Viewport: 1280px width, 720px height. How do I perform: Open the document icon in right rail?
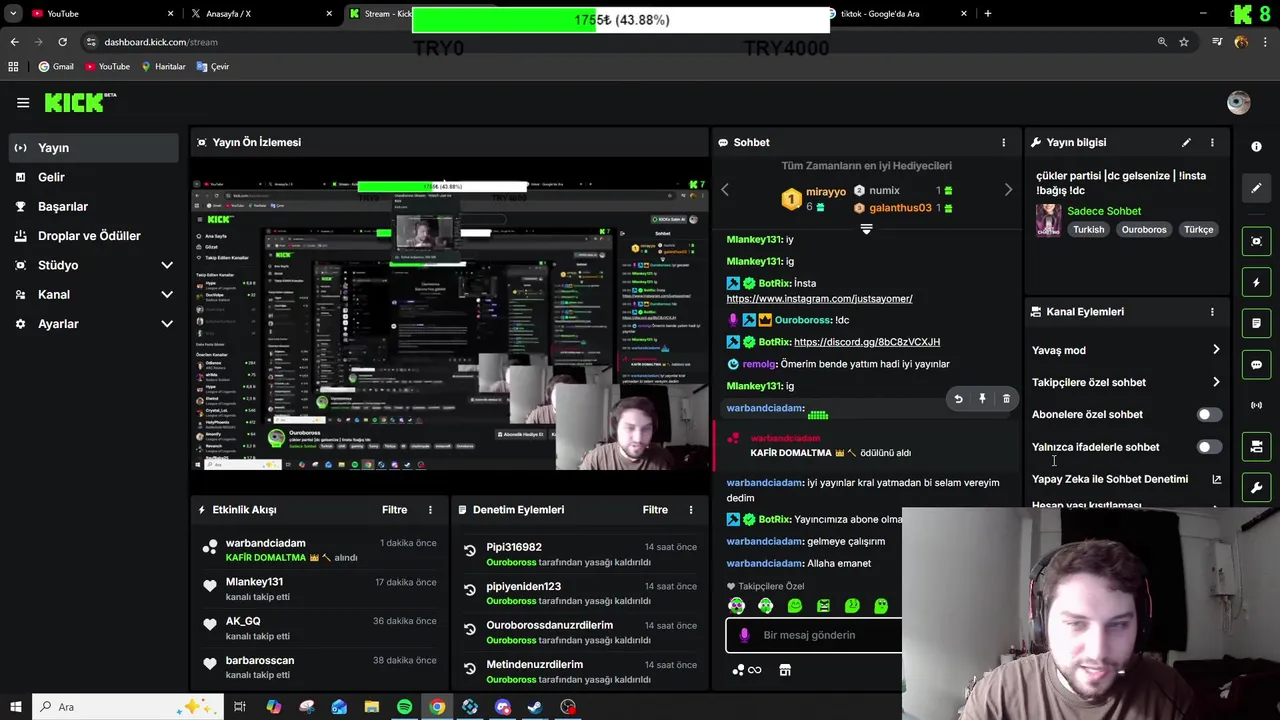pyautogui.click(x=1256, y=324)
